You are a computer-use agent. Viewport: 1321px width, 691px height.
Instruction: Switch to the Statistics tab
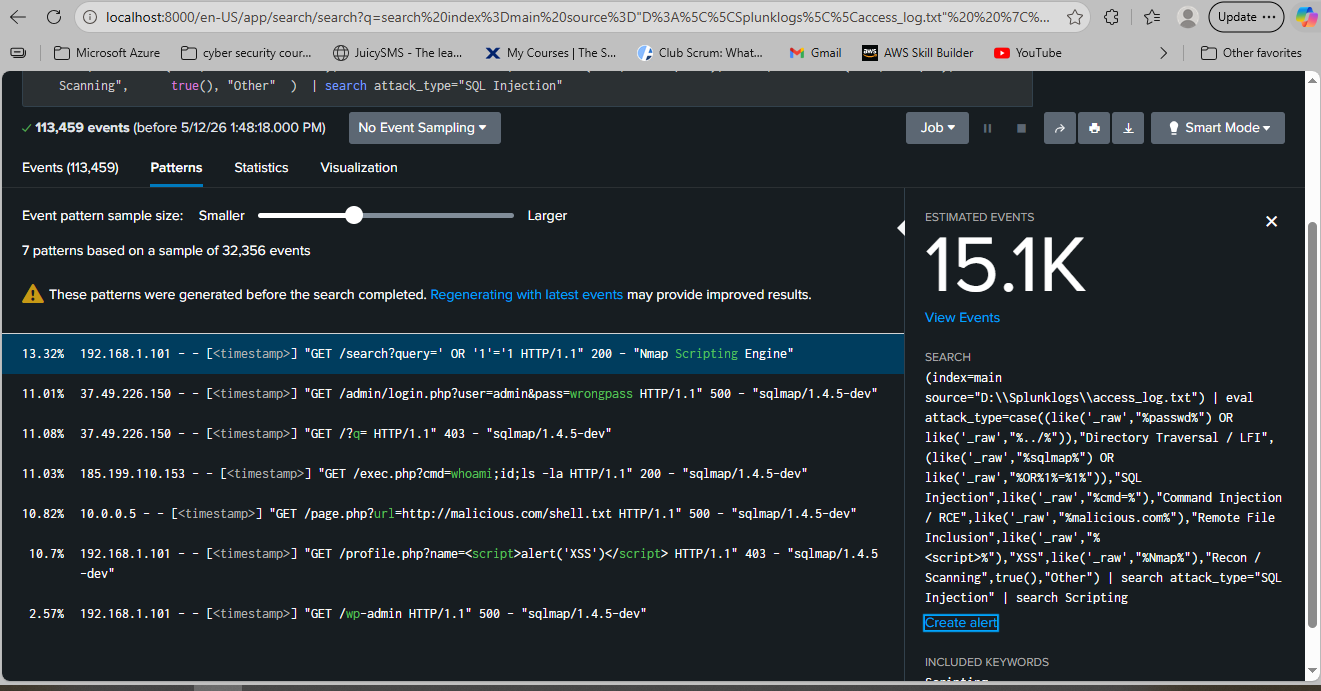click(261, 168)
